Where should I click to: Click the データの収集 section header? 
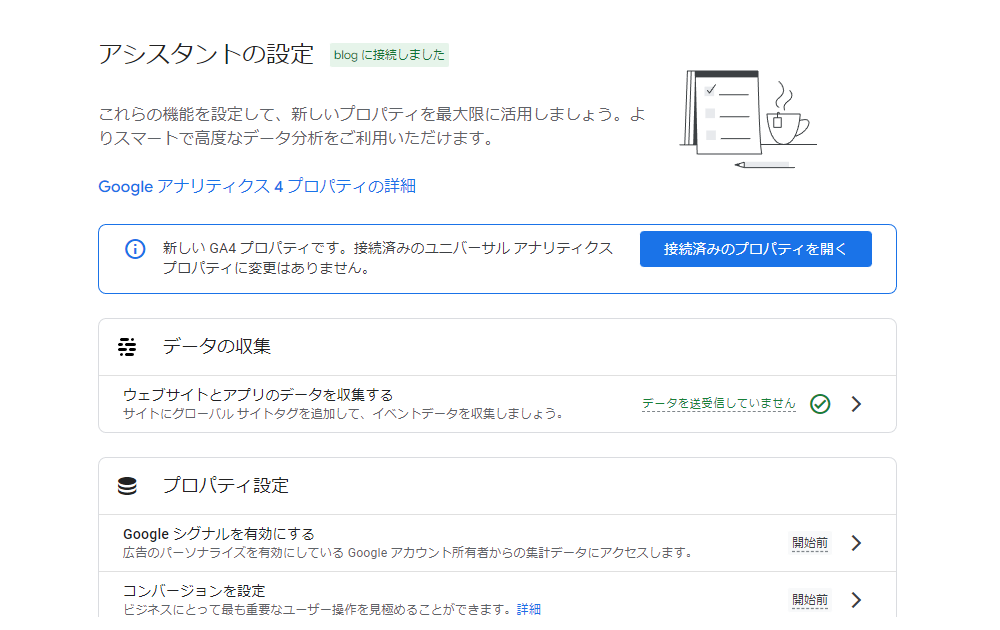click(217, 347)
